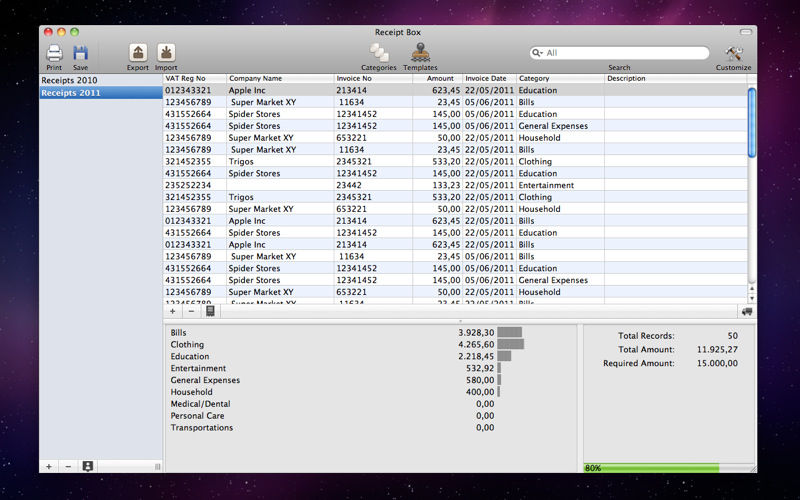
Task: Add a new receipt box in sidebar
Action: [49, 466]
